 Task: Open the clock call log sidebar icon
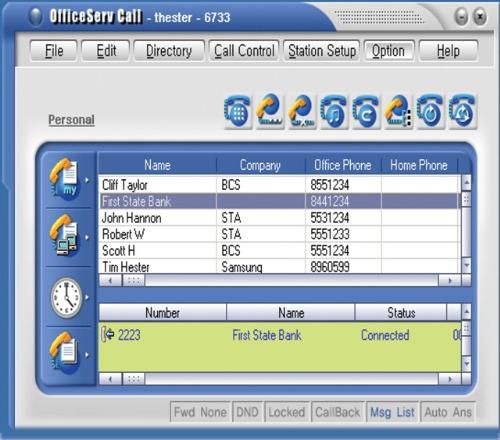(67, 297)
